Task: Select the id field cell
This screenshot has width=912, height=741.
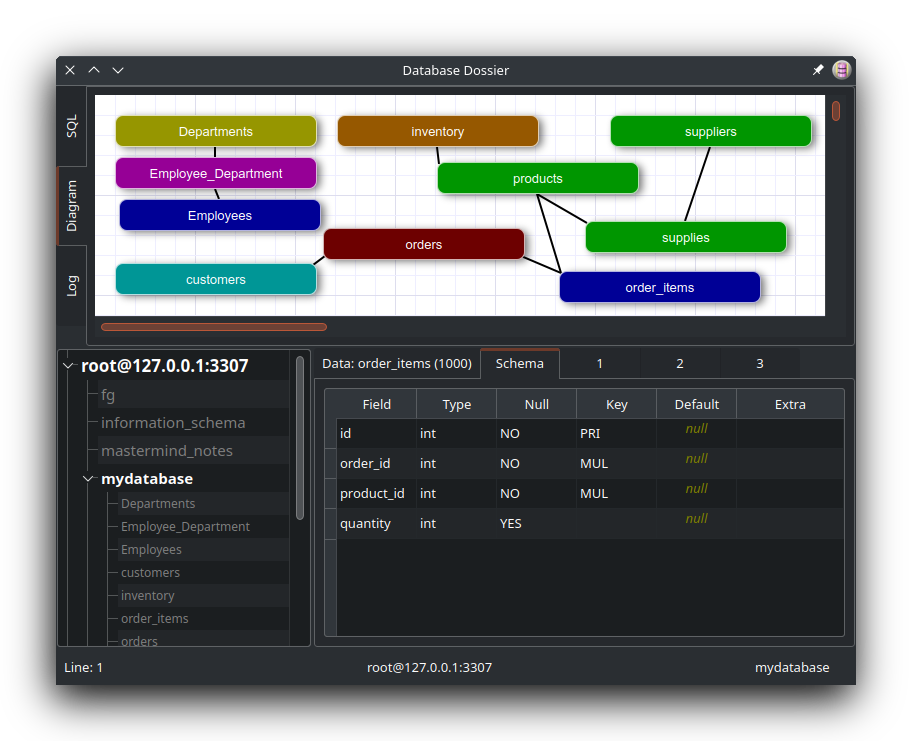Action: click(x=376, y=433)
